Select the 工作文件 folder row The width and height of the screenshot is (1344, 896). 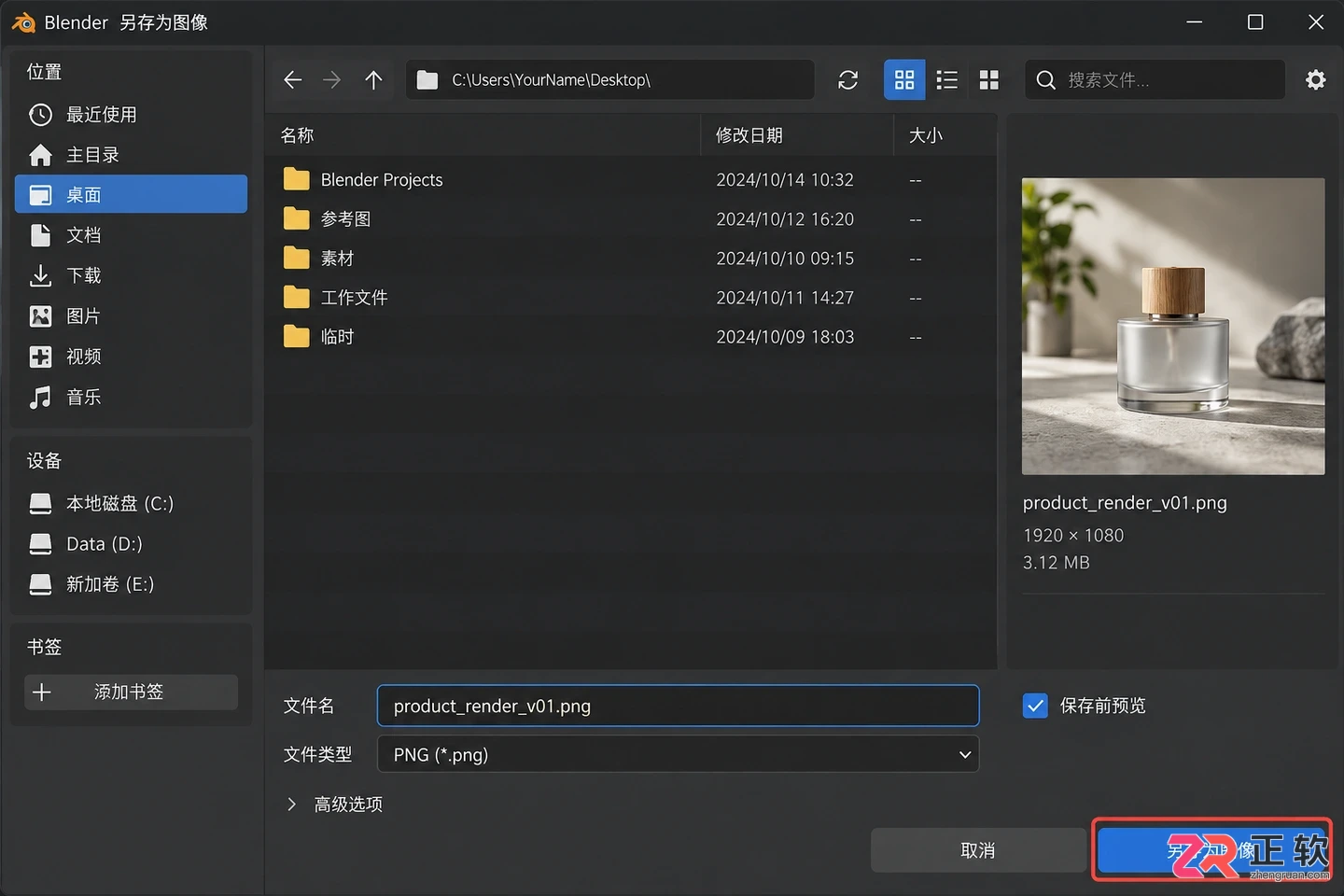[x=631, y=298]
